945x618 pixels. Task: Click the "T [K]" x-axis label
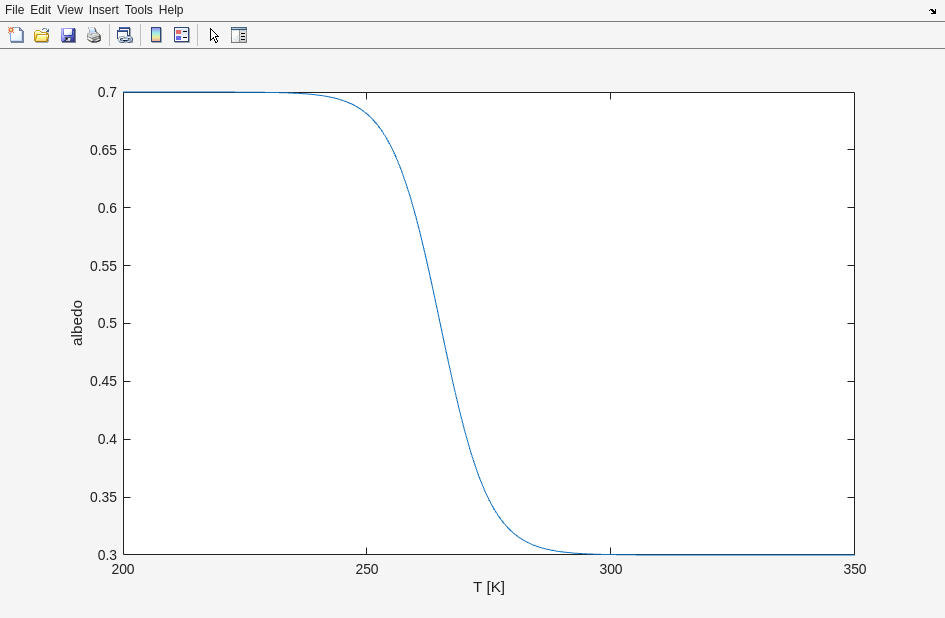click(x=489, y=587)
